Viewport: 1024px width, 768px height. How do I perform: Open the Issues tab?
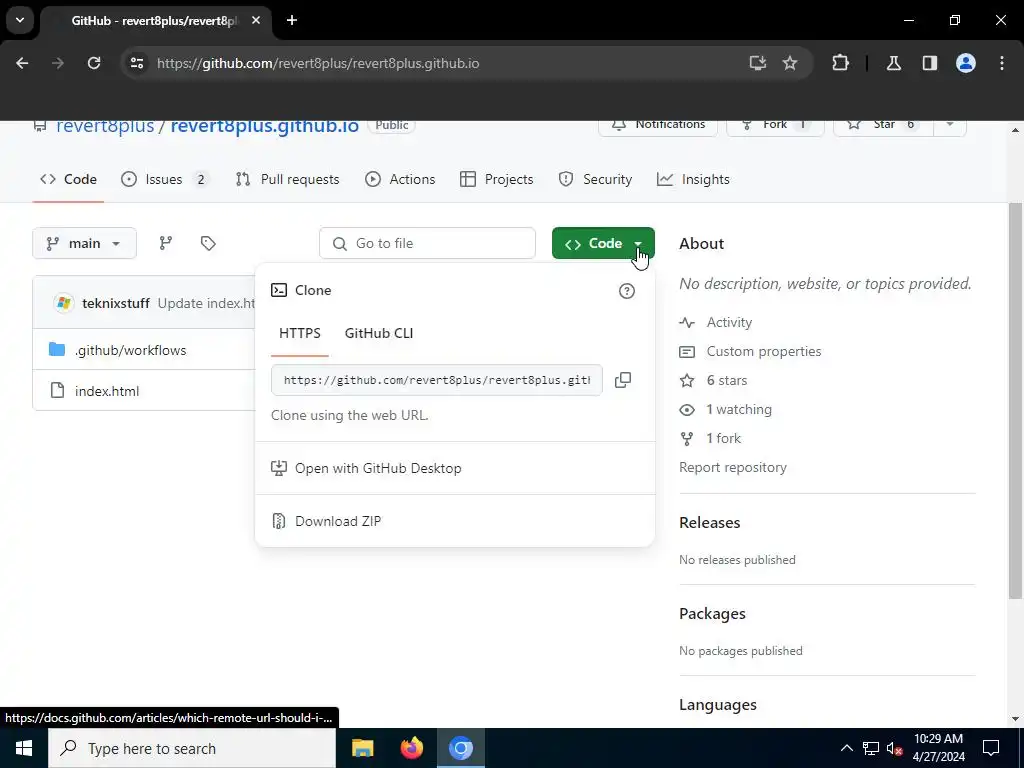pyautogui.click(x=164, y=180)
